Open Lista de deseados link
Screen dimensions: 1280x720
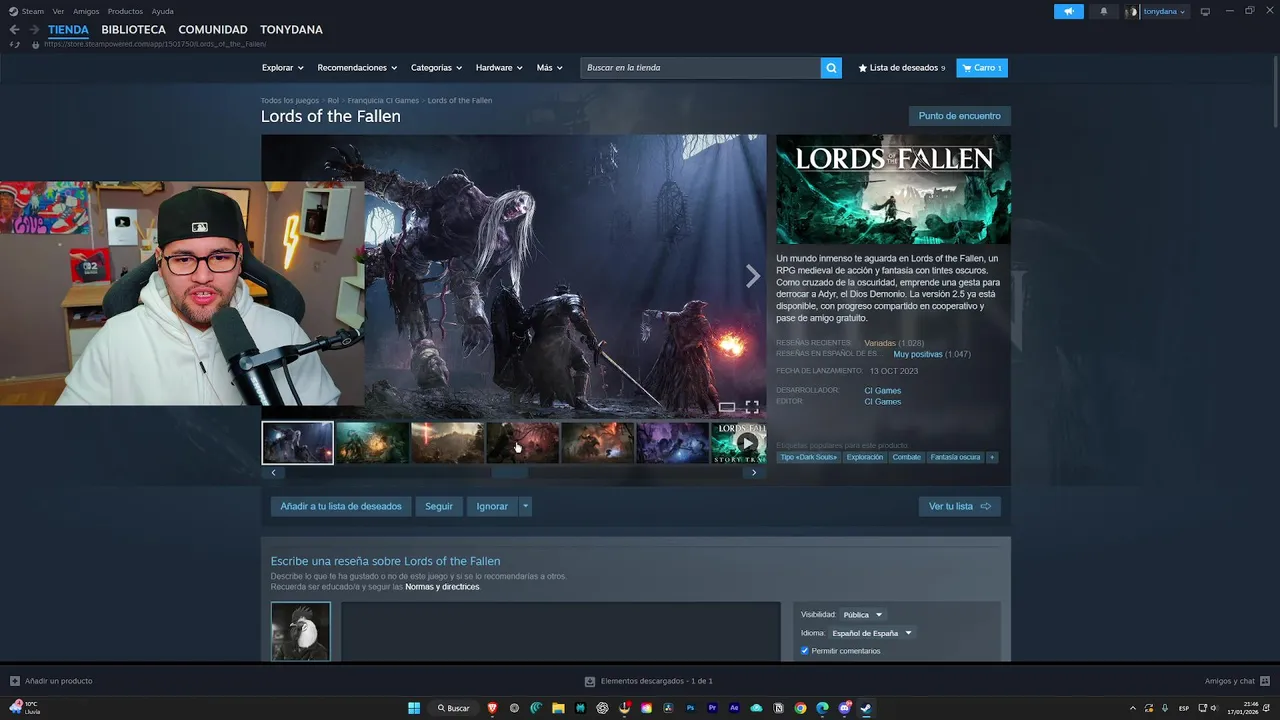pos(901,68)
